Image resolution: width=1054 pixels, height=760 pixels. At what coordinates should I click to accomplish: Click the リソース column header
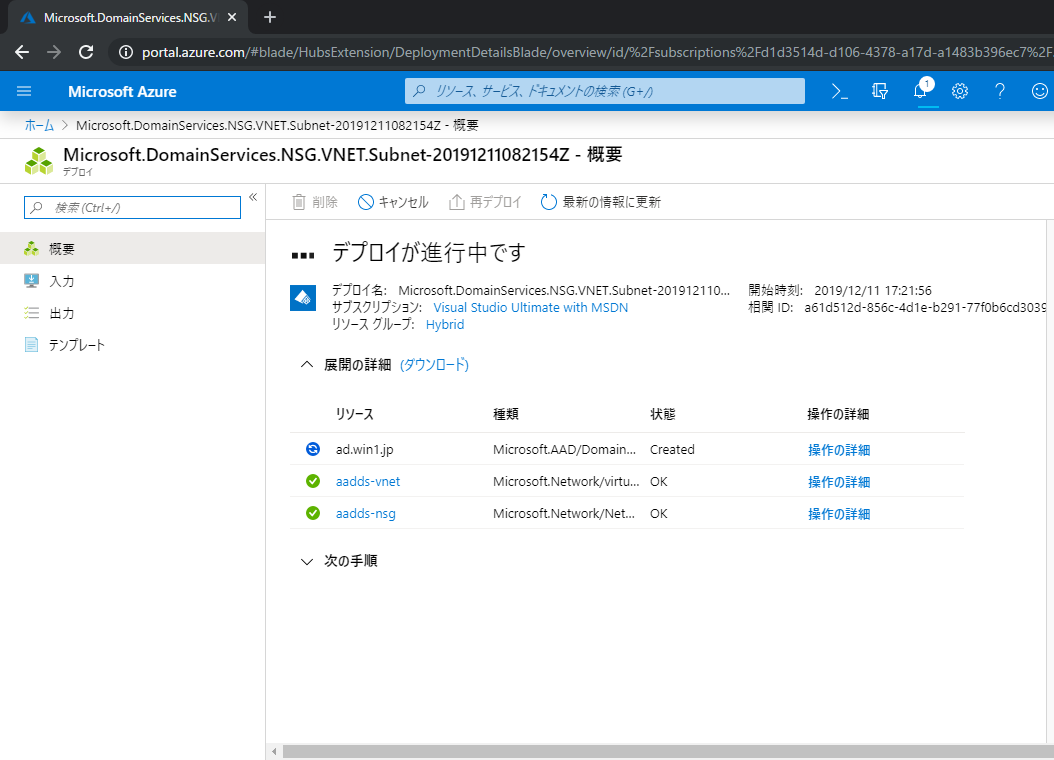pos(354,415)
